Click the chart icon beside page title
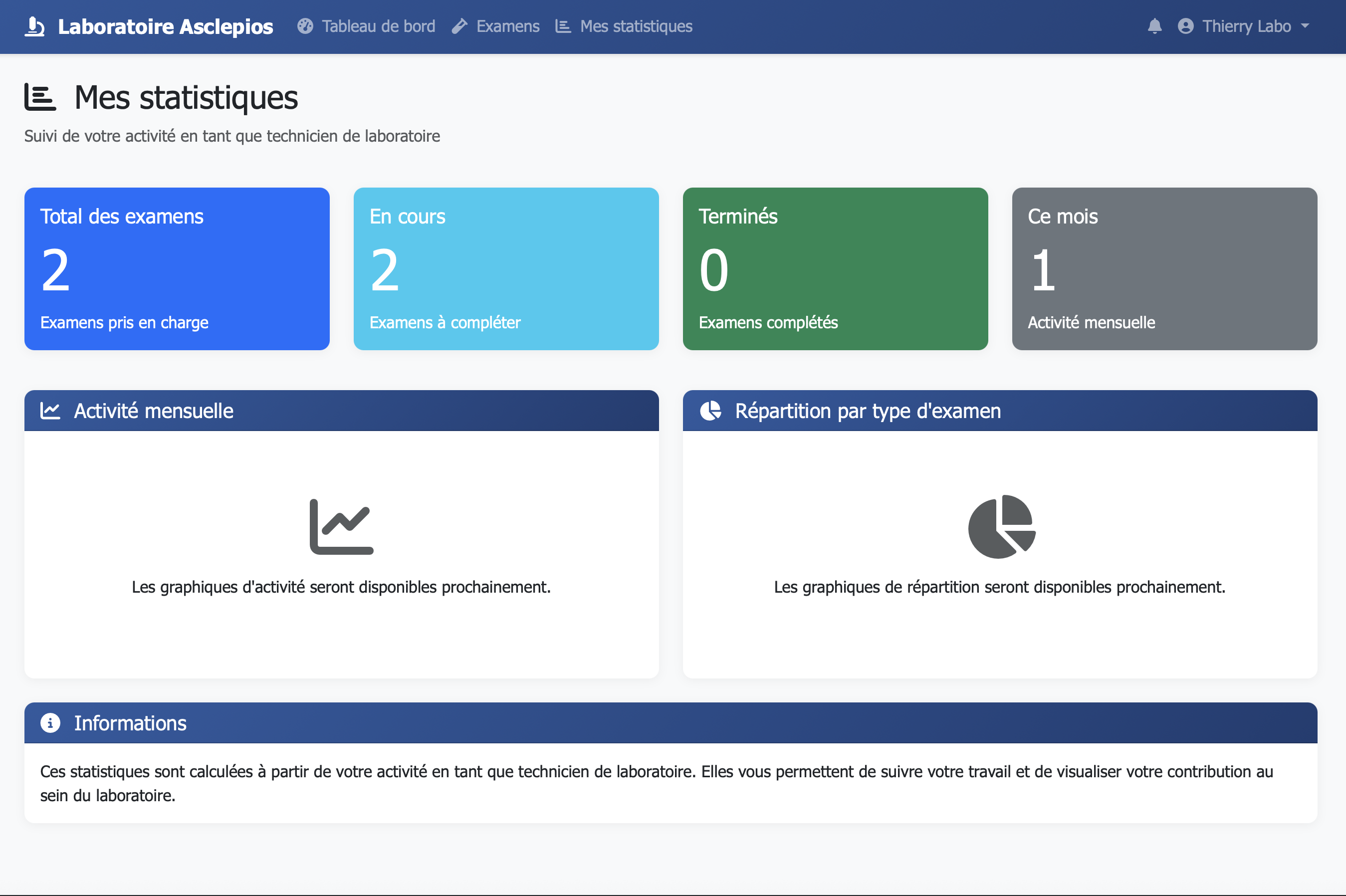 coord(40,97)
